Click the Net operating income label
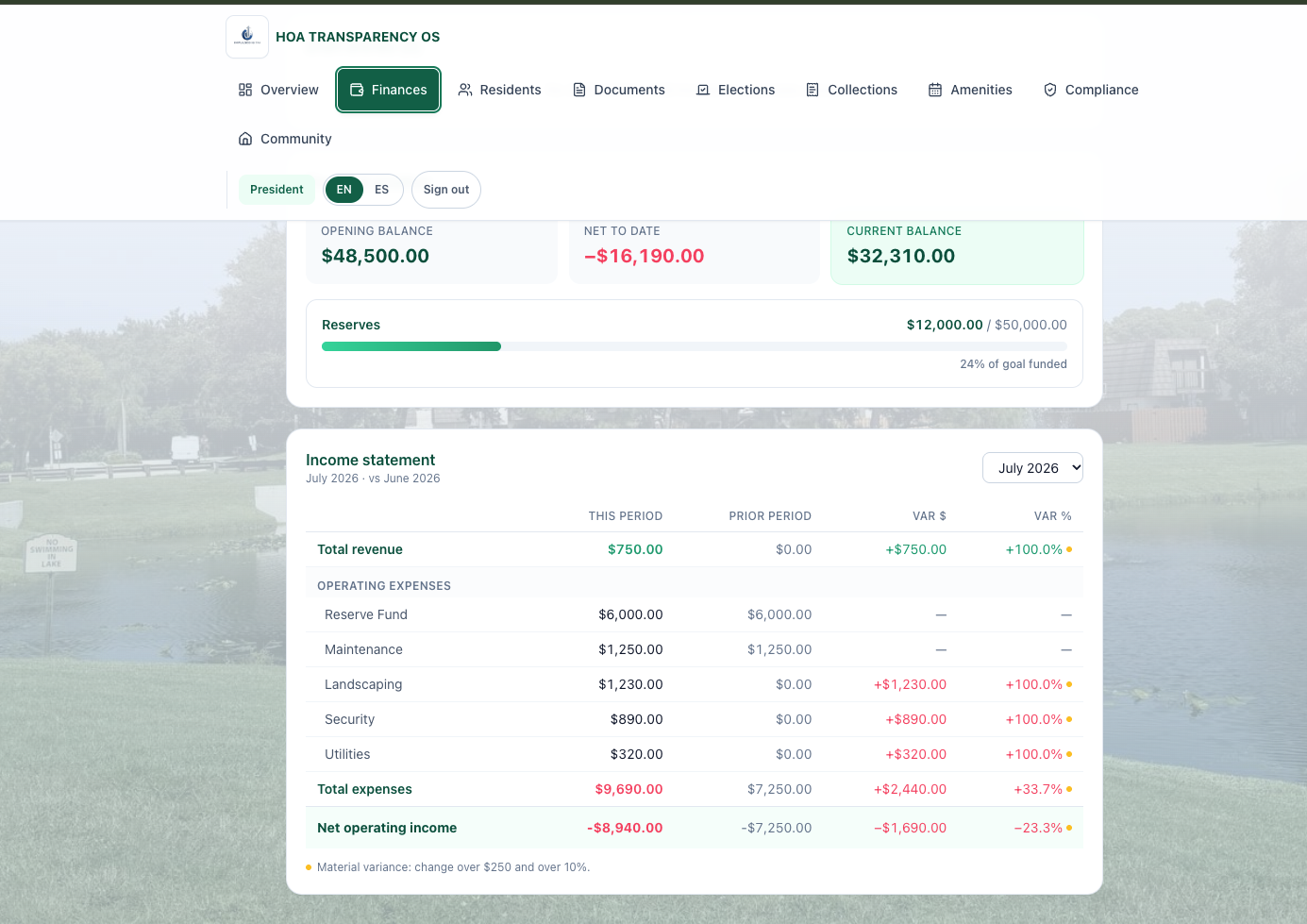 coord(387,828)
